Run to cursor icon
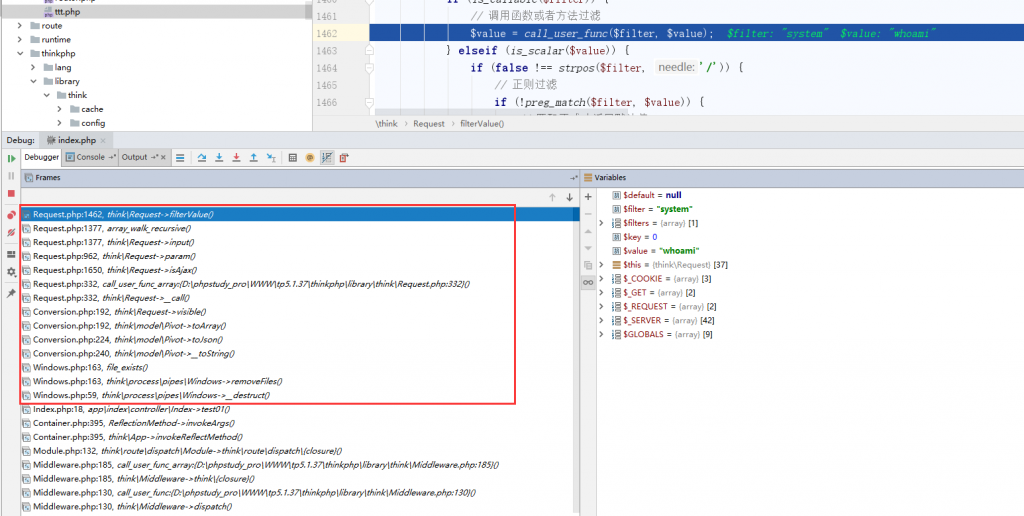Viewport: 1024px width, 516px height. [x=271, y=157]
